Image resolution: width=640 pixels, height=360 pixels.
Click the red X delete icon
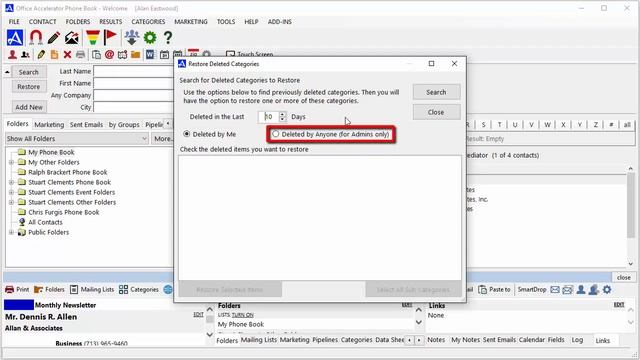[x=67, y=54]
